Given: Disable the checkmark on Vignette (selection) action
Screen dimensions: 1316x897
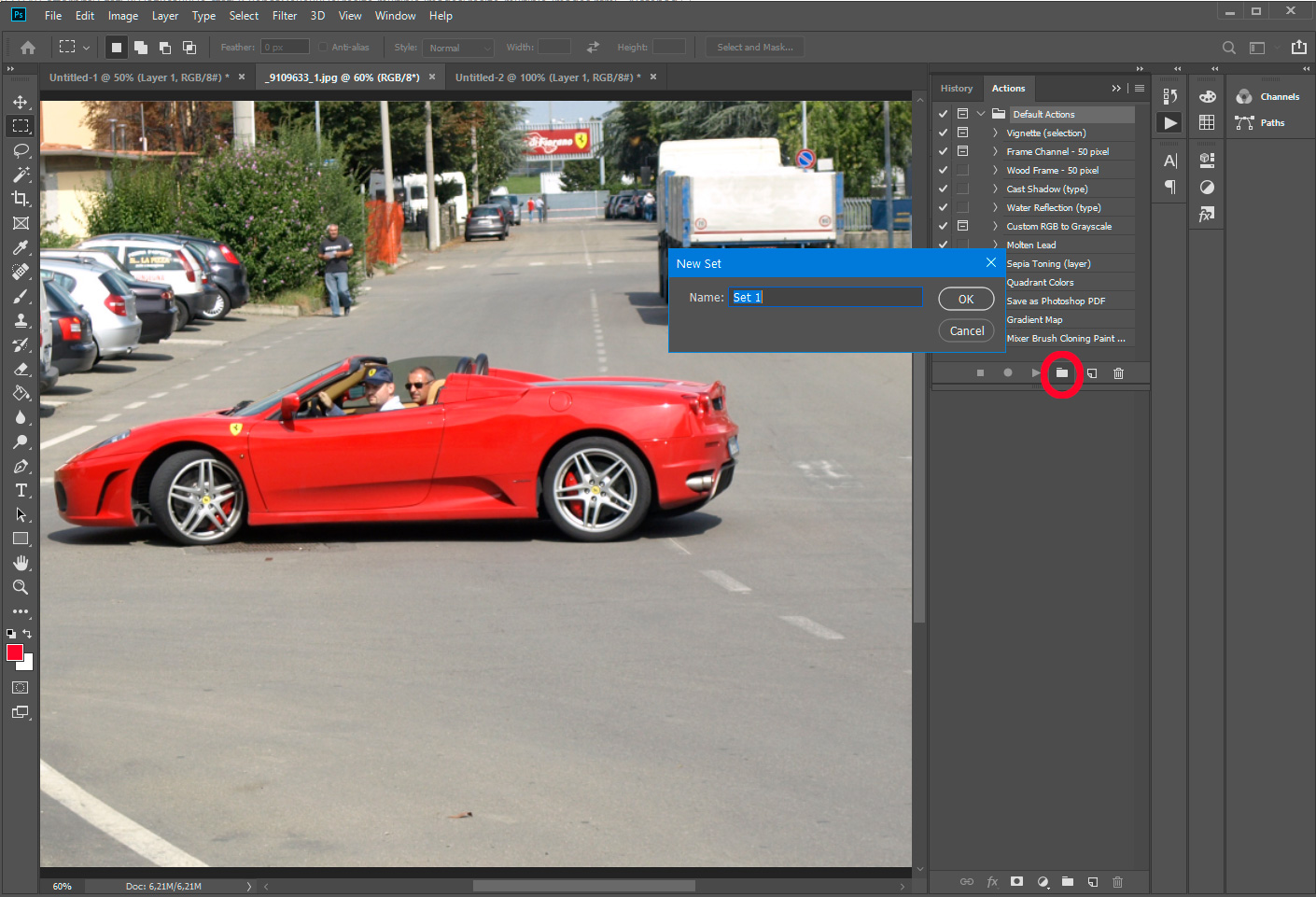Looking at the screenshot, I should click(x=942, y=133).
